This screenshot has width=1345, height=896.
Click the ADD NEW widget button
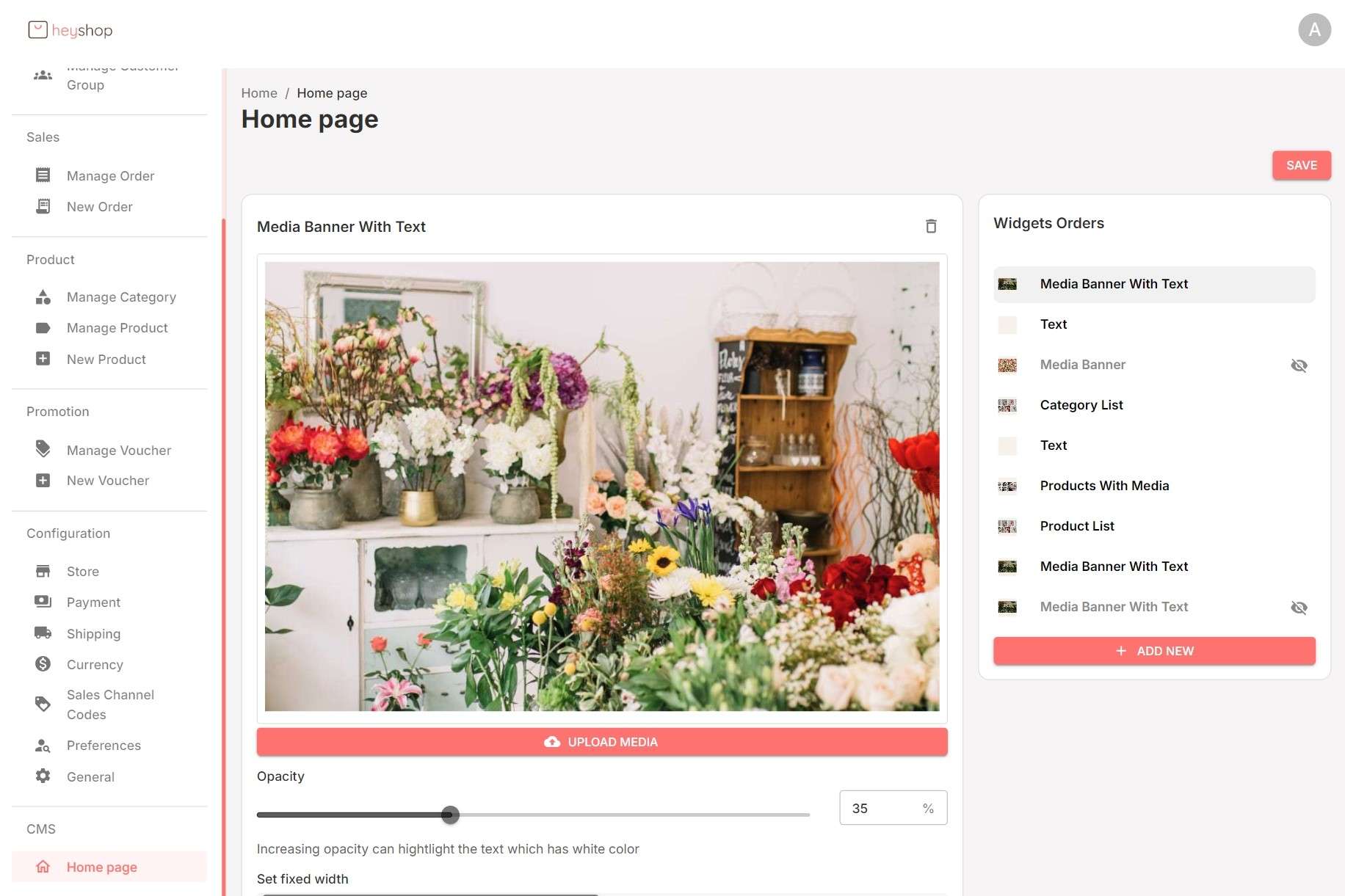coord(1153,651)
